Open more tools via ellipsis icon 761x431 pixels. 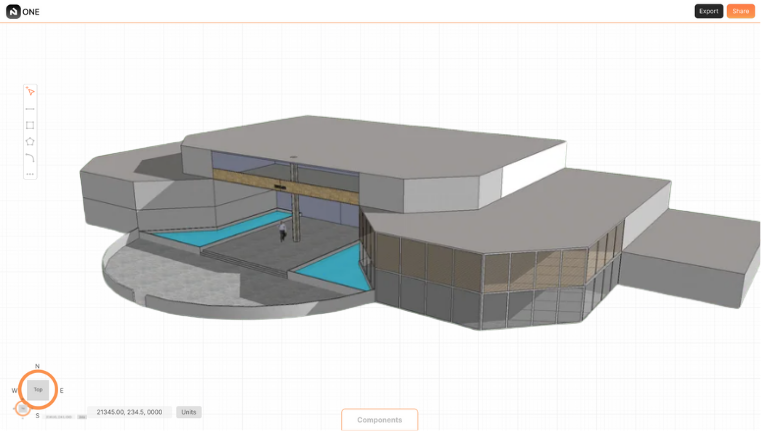click(30, 174)
